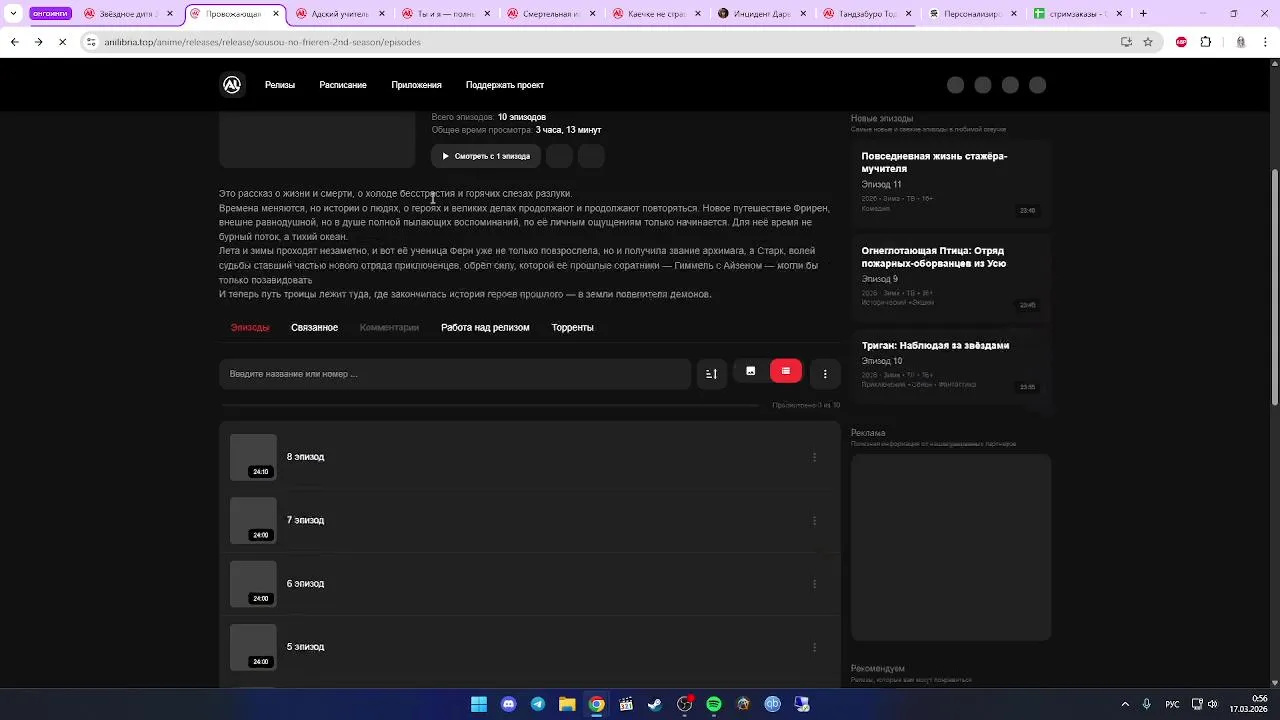This screenshot has height=720, width=1280.
Task: Open Steam from the taskbar
Action: (655, 704)
